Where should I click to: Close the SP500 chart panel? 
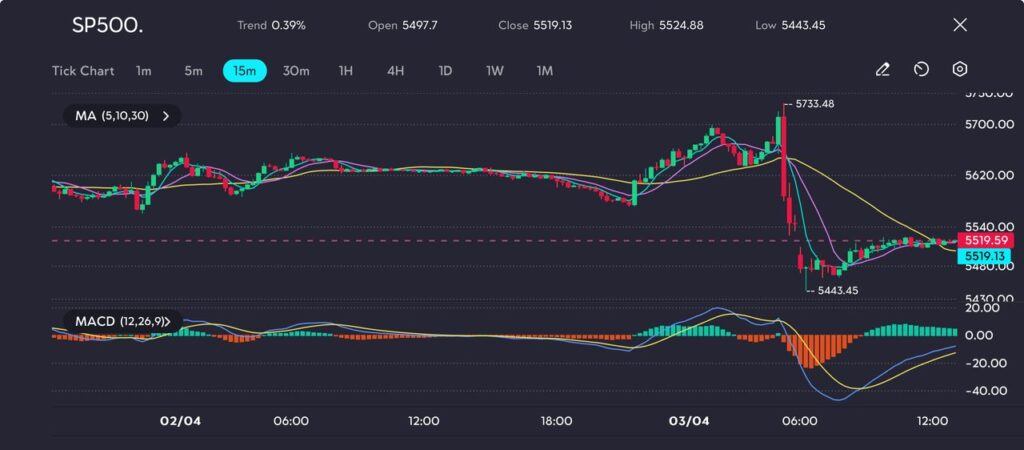pyautogui.click(x=960, y=25)
